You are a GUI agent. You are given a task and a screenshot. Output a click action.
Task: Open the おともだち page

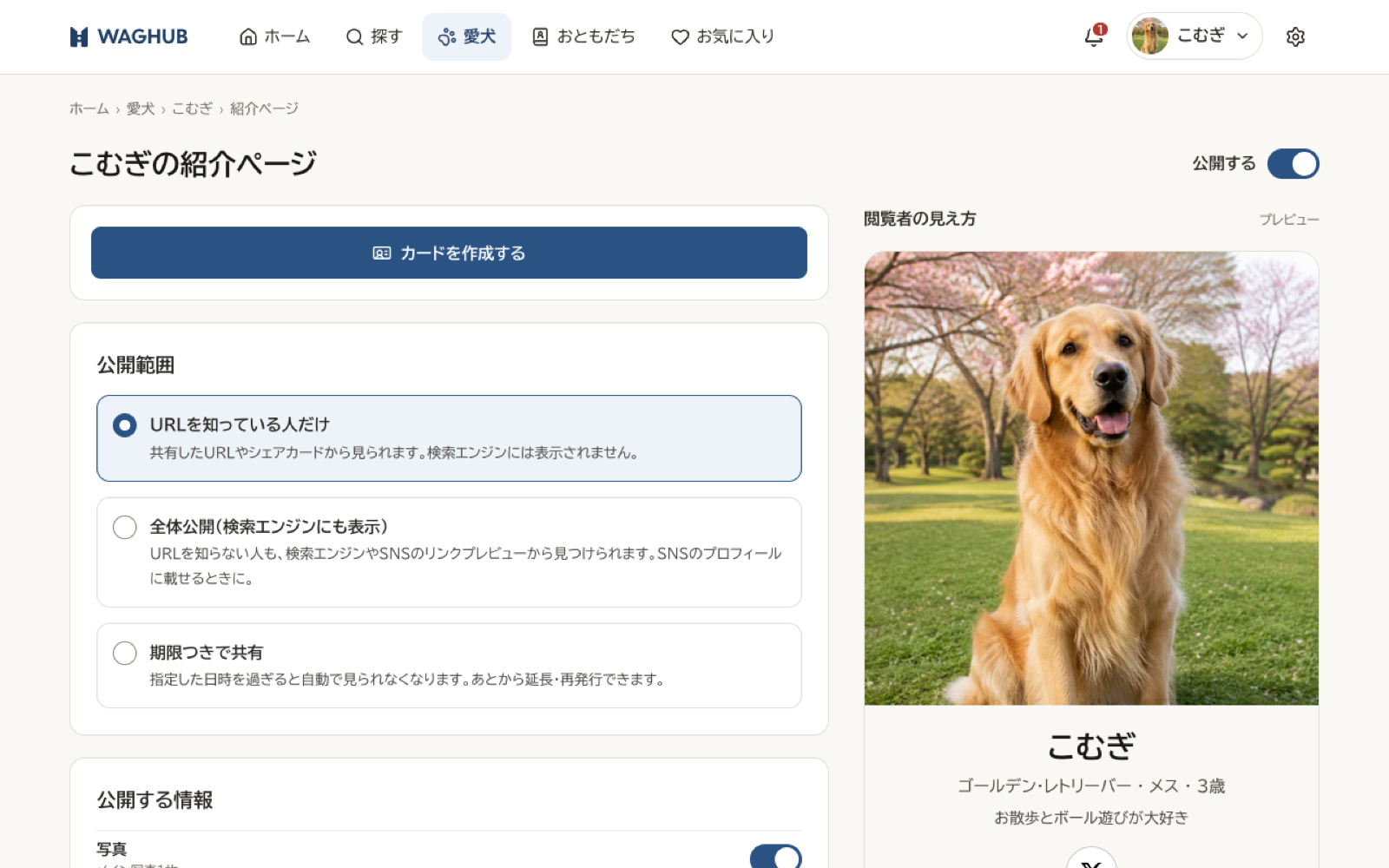click(583, 36)
